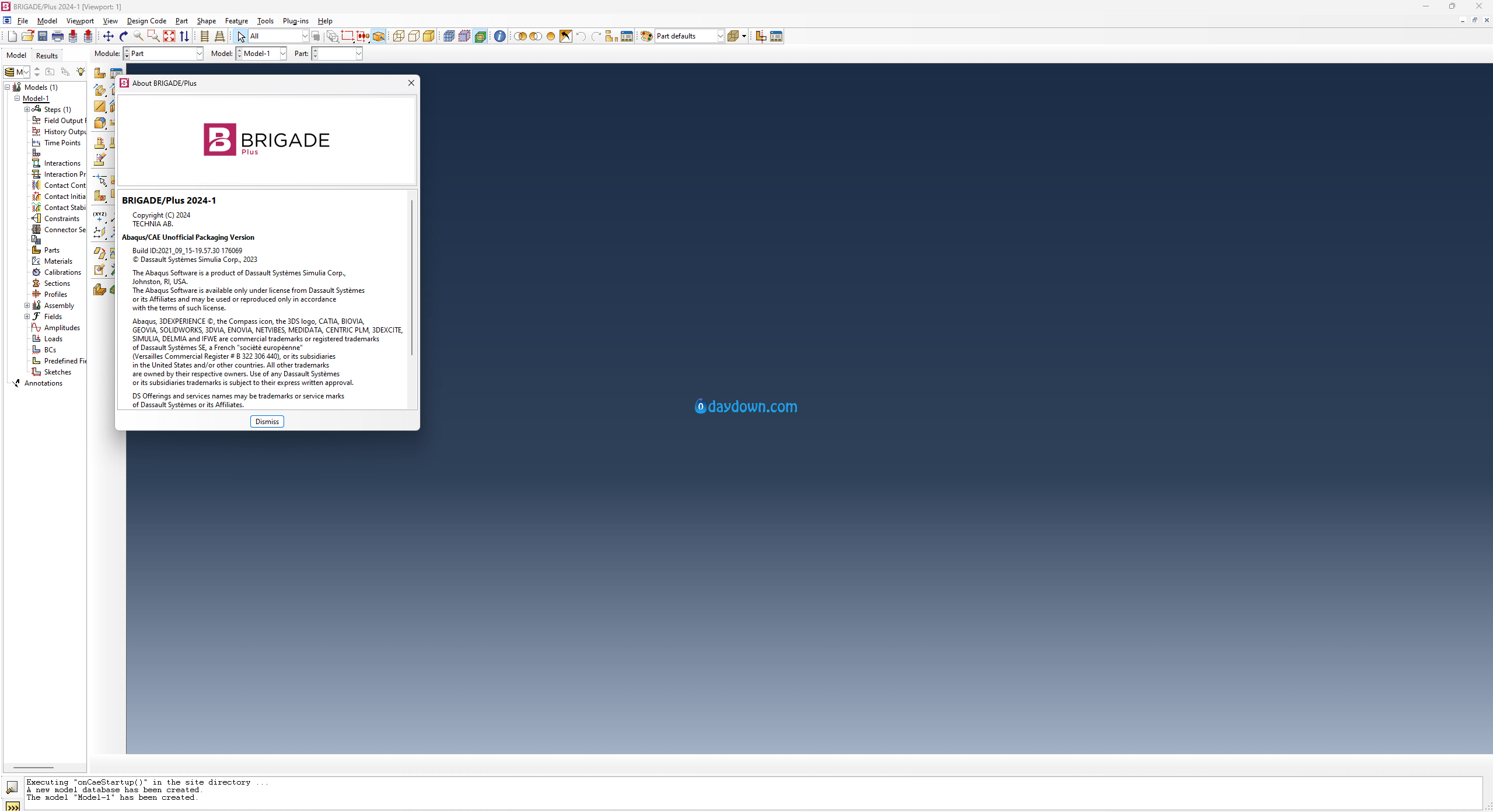The image size is (1493, 812).
Task: Click the About dialog vertical scrollbar
Action: (x=412, y=277)
